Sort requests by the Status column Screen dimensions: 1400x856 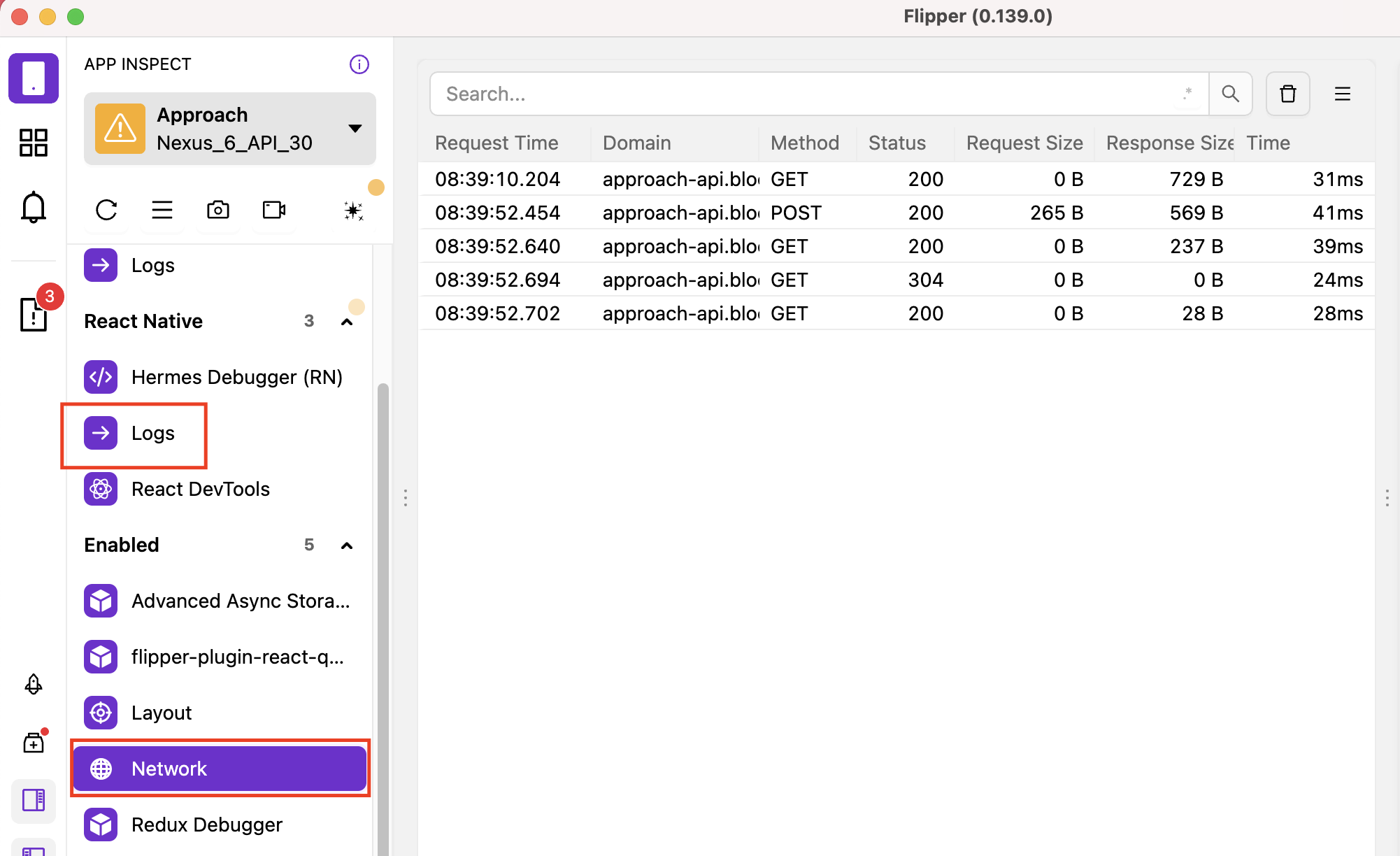tap(897, 143)
